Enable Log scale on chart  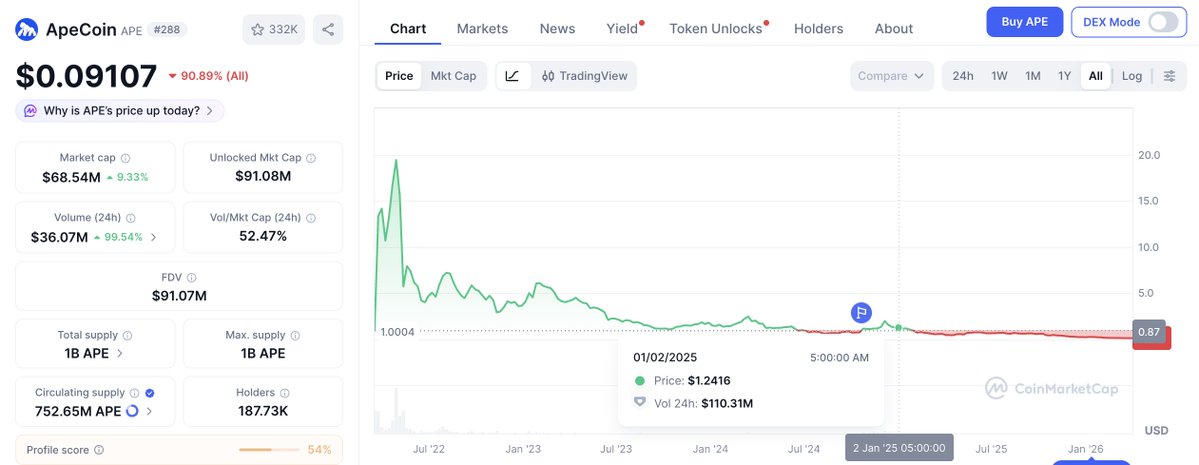(1131, 76)
